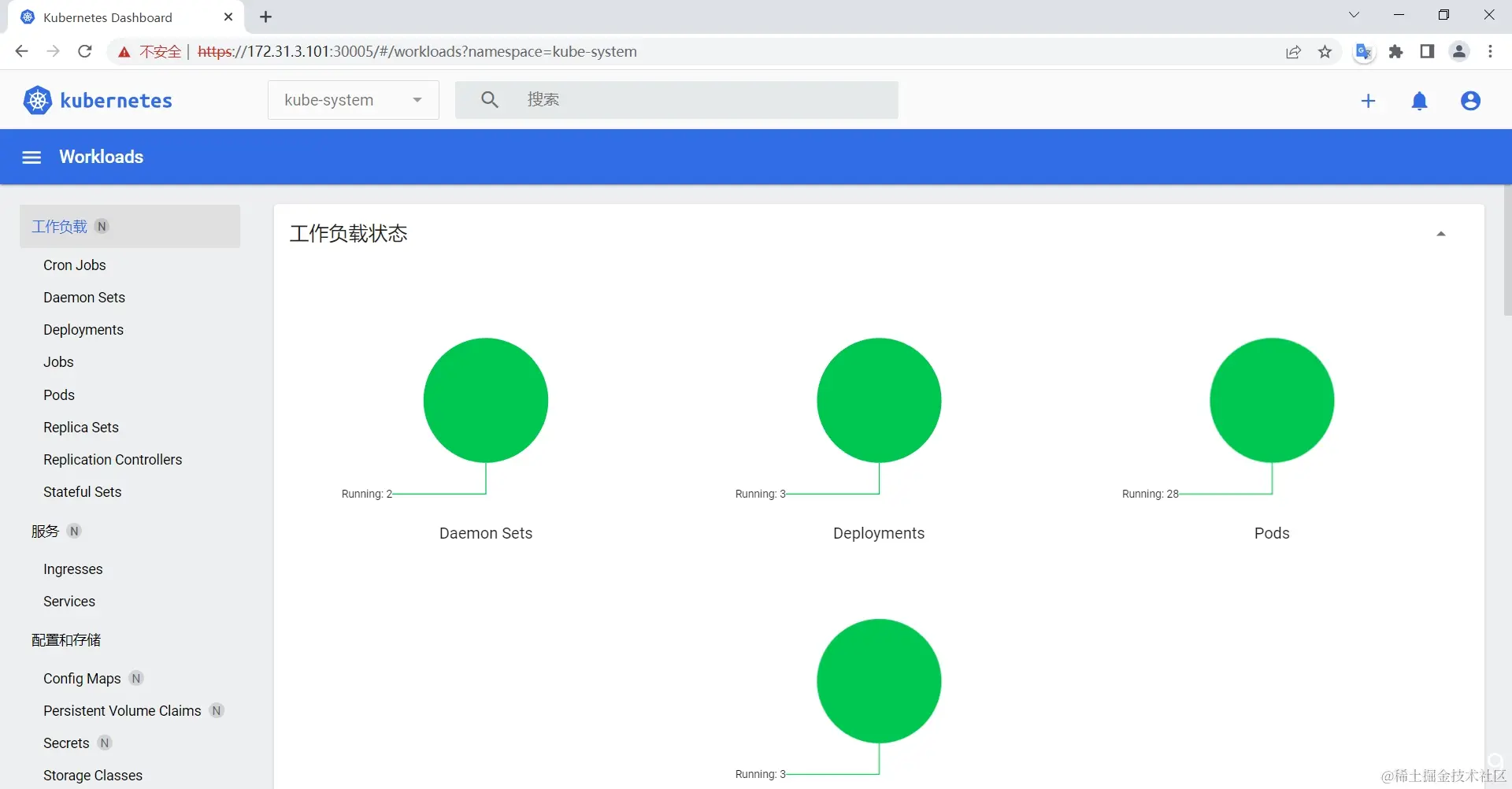Image resolution: width=1512 pixels, height=789 pixels.
Task: Open the notifications bell
Action: tap(1420, 101)
